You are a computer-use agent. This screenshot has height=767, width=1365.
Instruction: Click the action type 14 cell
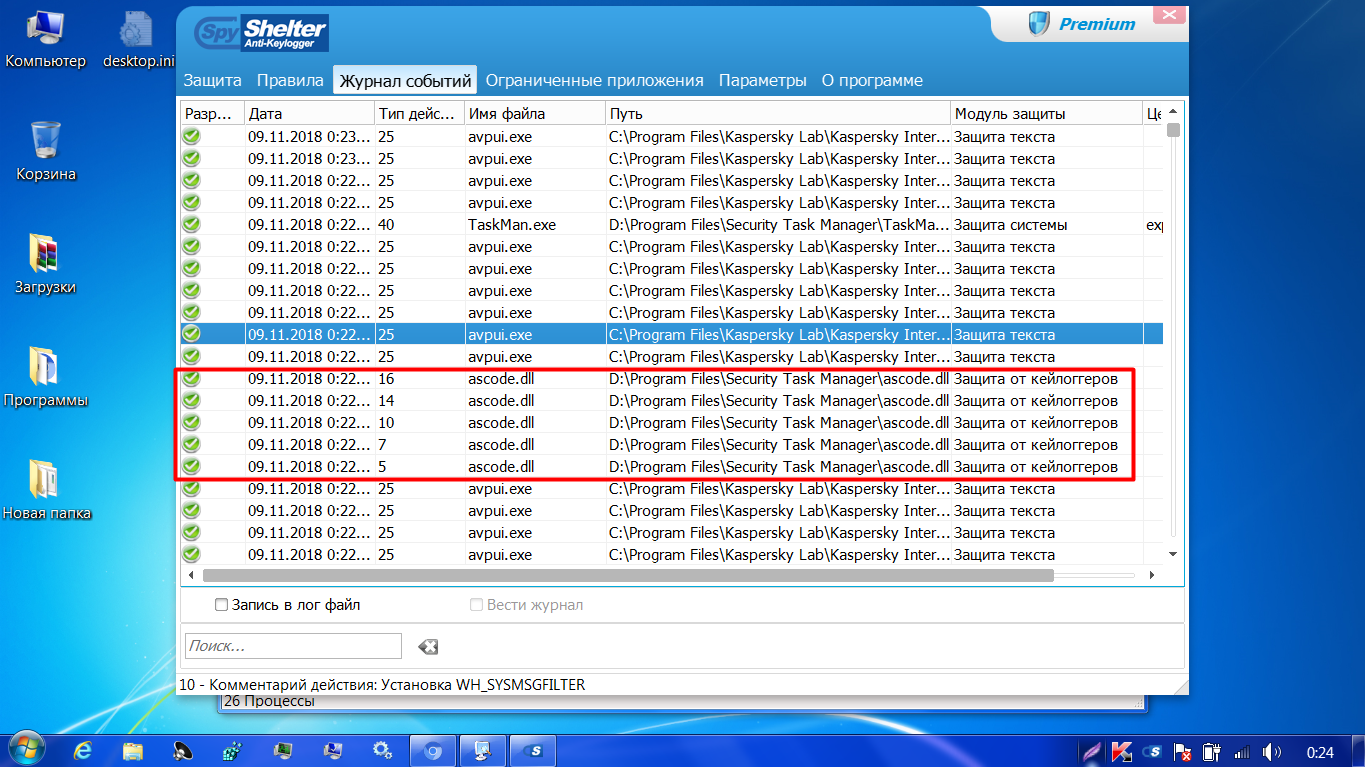pos(419,401)
